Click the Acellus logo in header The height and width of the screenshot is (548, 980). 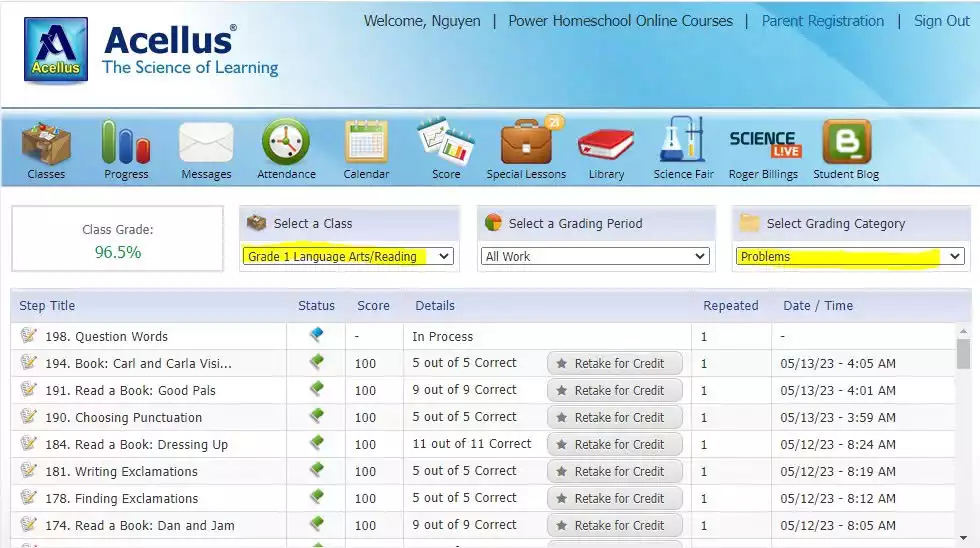(x=56, y=49)
